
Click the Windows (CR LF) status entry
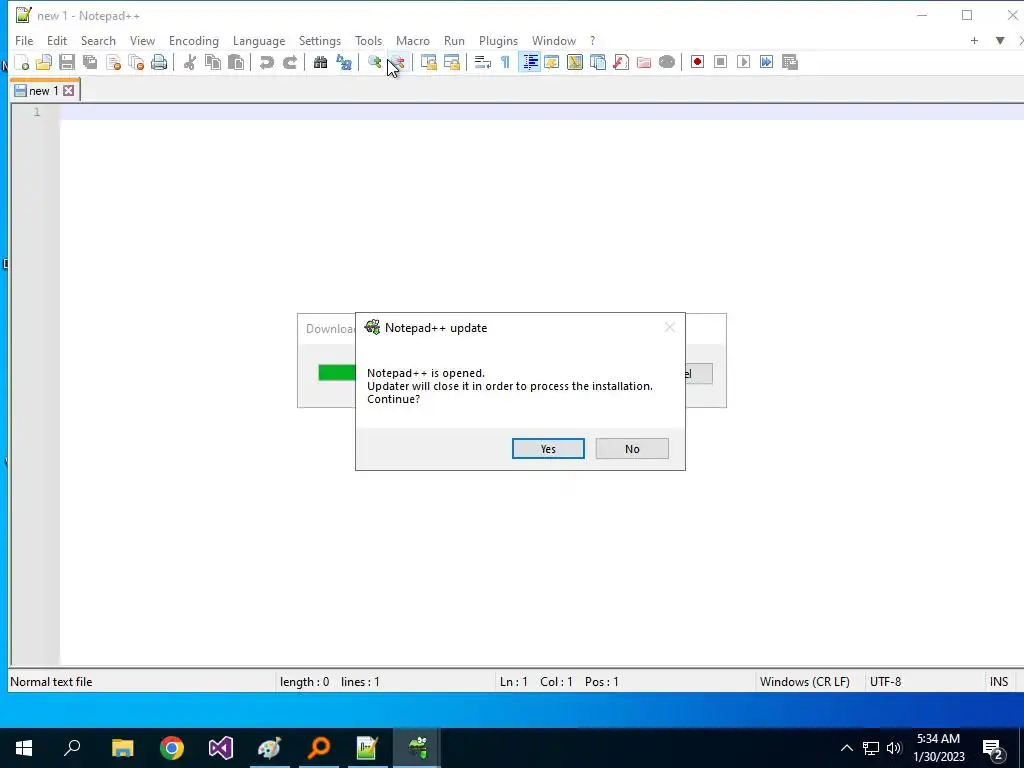point(805,682)
